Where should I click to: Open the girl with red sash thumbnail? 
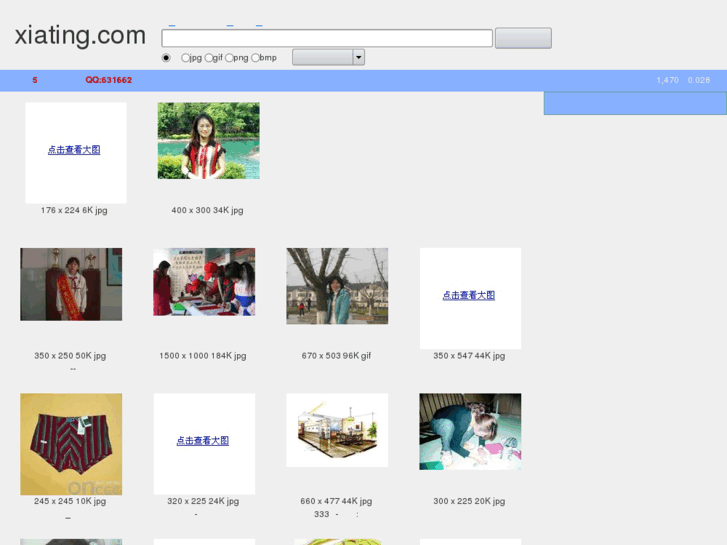71,284
